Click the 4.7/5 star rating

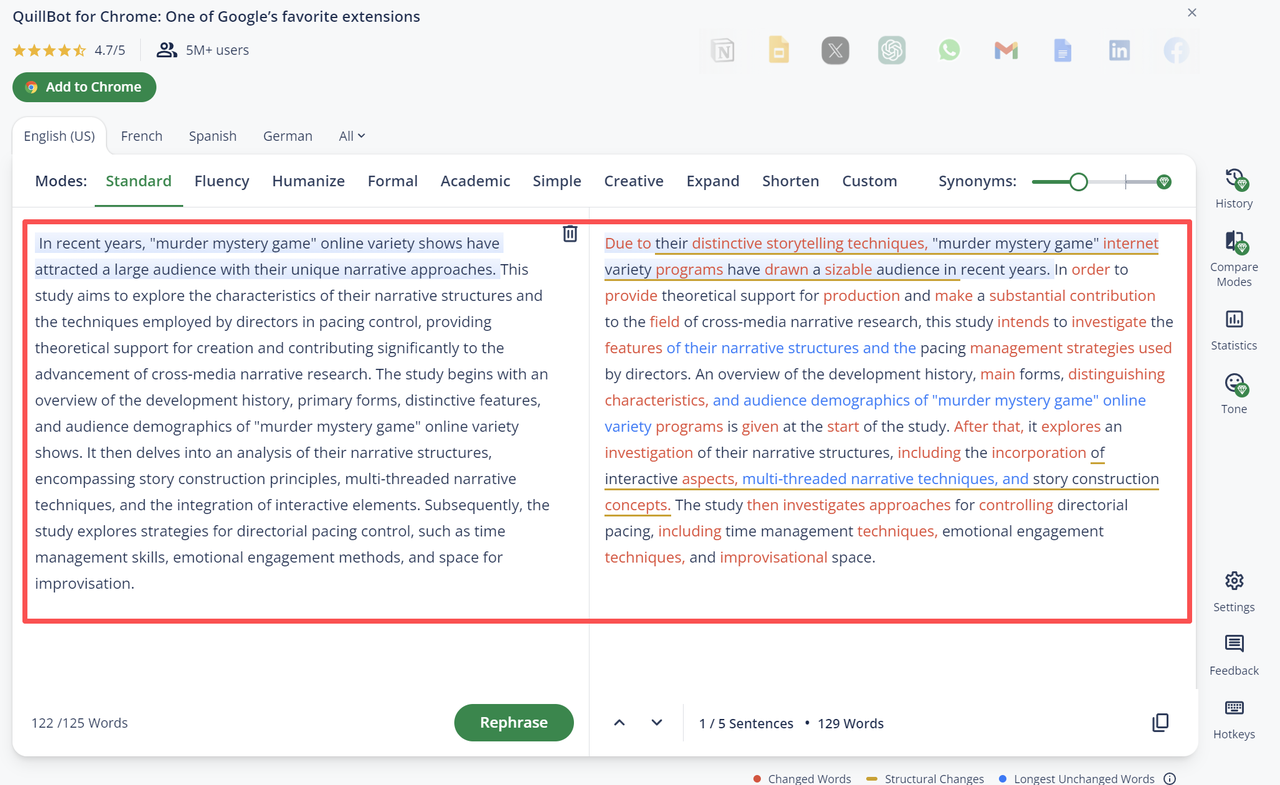(x=69, y=50)
